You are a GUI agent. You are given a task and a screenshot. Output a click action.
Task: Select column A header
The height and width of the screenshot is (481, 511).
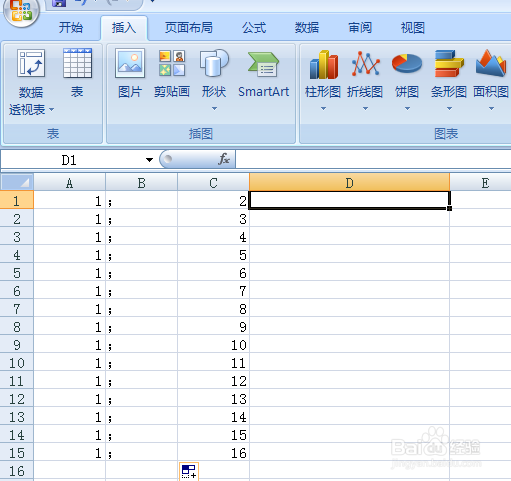point(69,183)
